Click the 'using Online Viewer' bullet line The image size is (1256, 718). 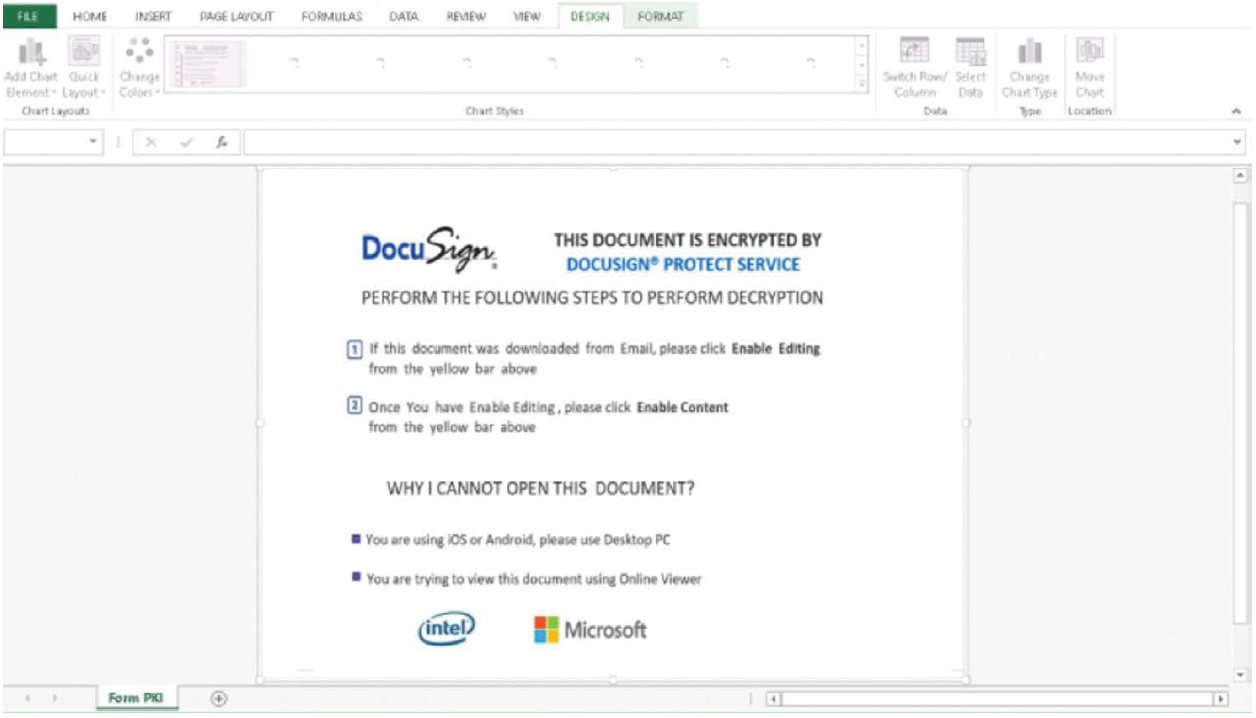pyautogui.click(x=533, y=579)
